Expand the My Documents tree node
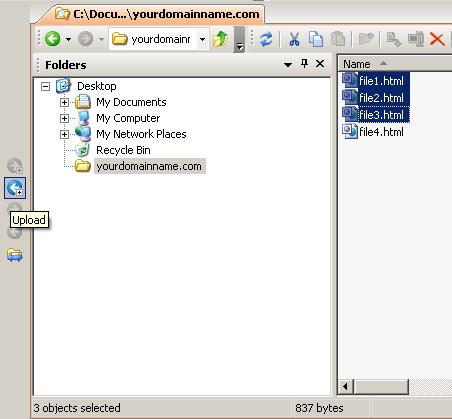This screenshot has height=419, width=452. click(x=64, y=102)
